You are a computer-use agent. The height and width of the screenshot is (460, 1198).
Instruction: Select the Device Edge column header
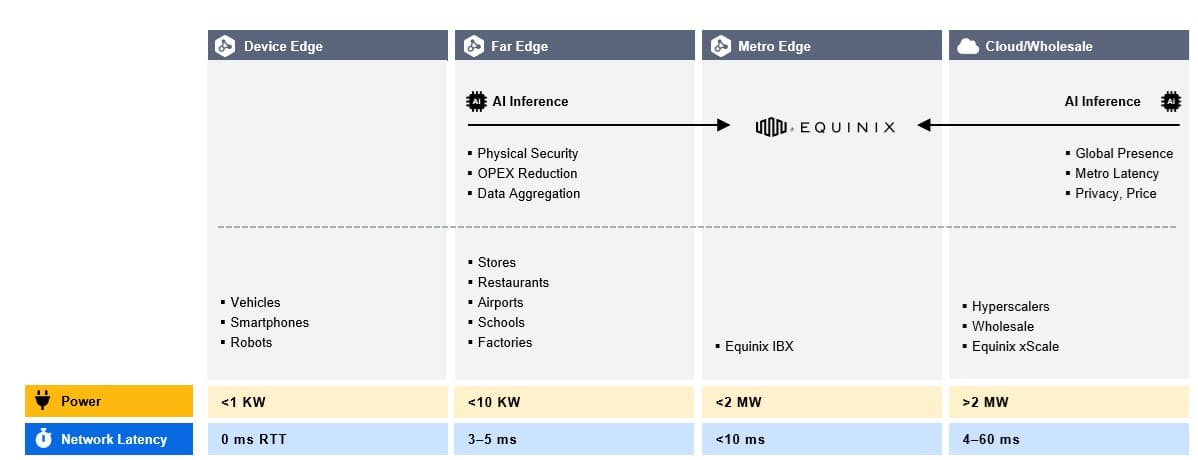pos(327,46)
